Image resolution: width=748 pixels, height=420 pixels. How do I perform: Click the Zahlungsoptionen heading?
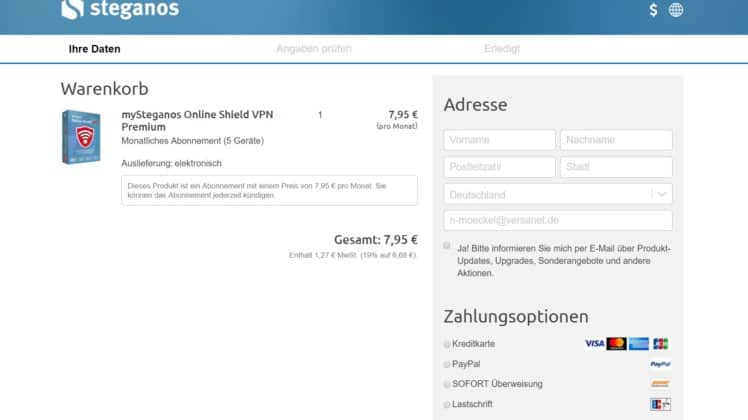click(x=516, y=316)
